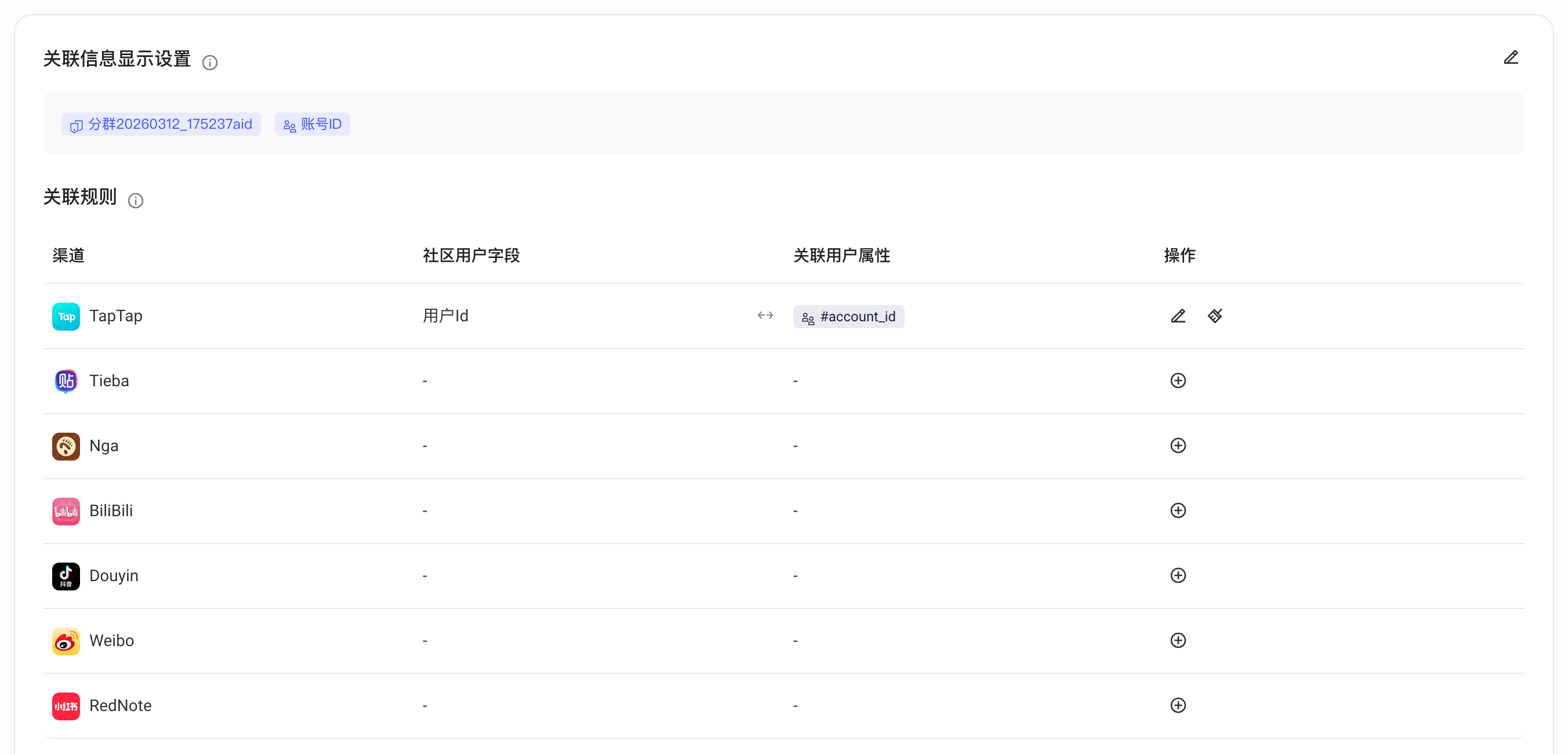Click the RedNote channel name
The height and width of the screenshot is (754, 1568).
click(x=121, y=705)
